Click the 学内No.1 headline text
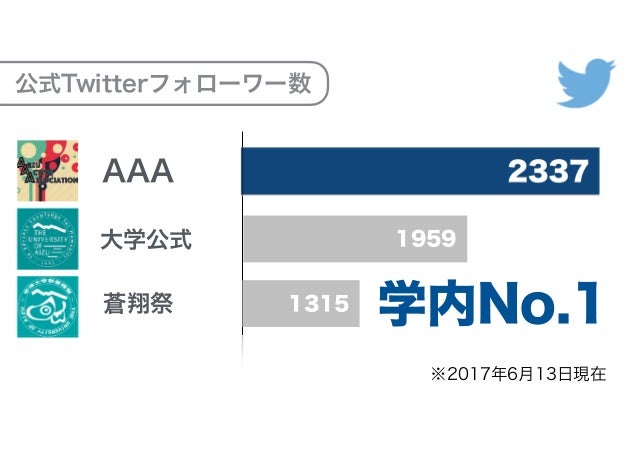Image resolution: width=638 pixels, height=451 pixels. (x=489, y=303)
